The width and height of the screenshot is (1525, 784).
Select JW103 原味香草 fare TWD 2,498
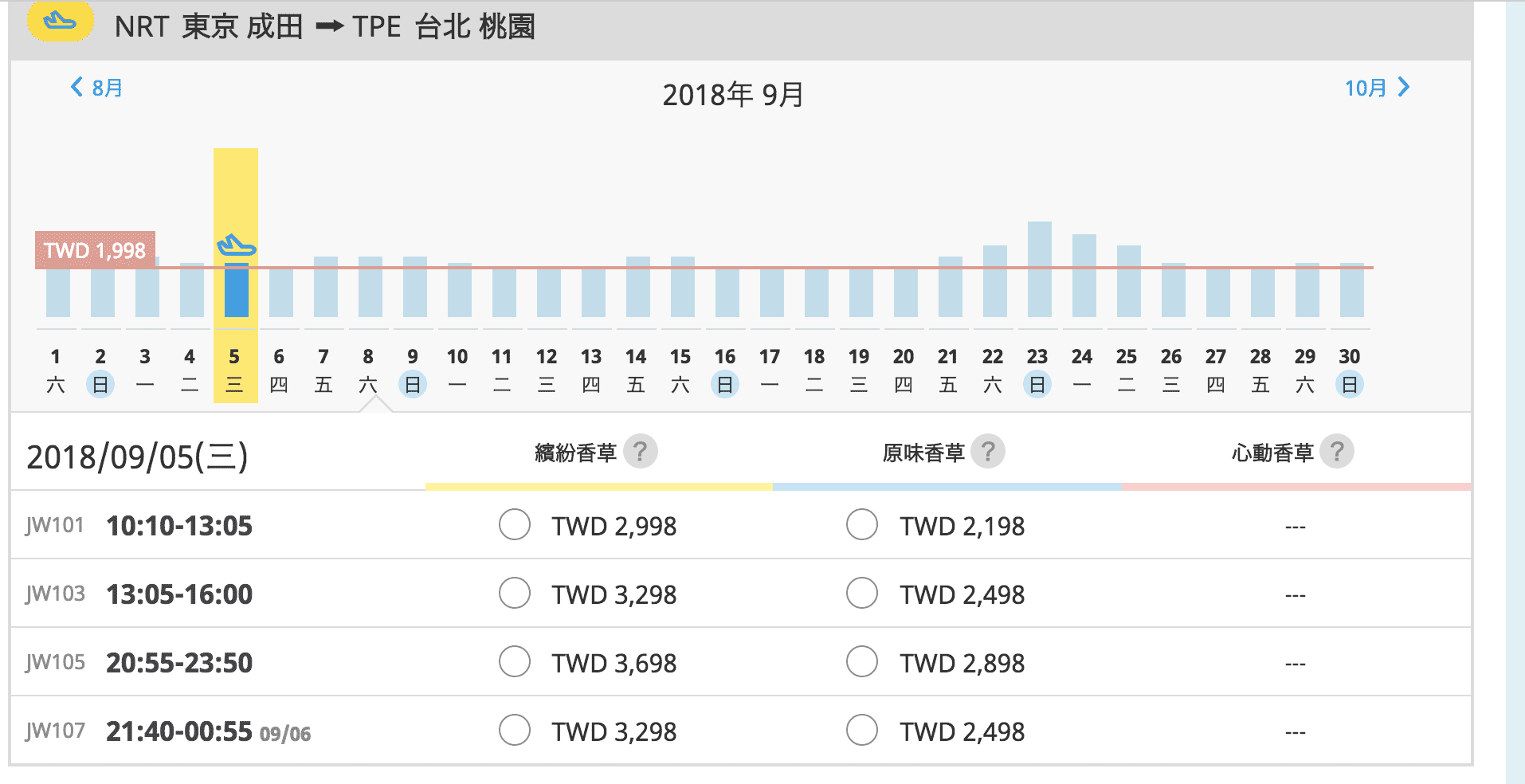(862, 594)
